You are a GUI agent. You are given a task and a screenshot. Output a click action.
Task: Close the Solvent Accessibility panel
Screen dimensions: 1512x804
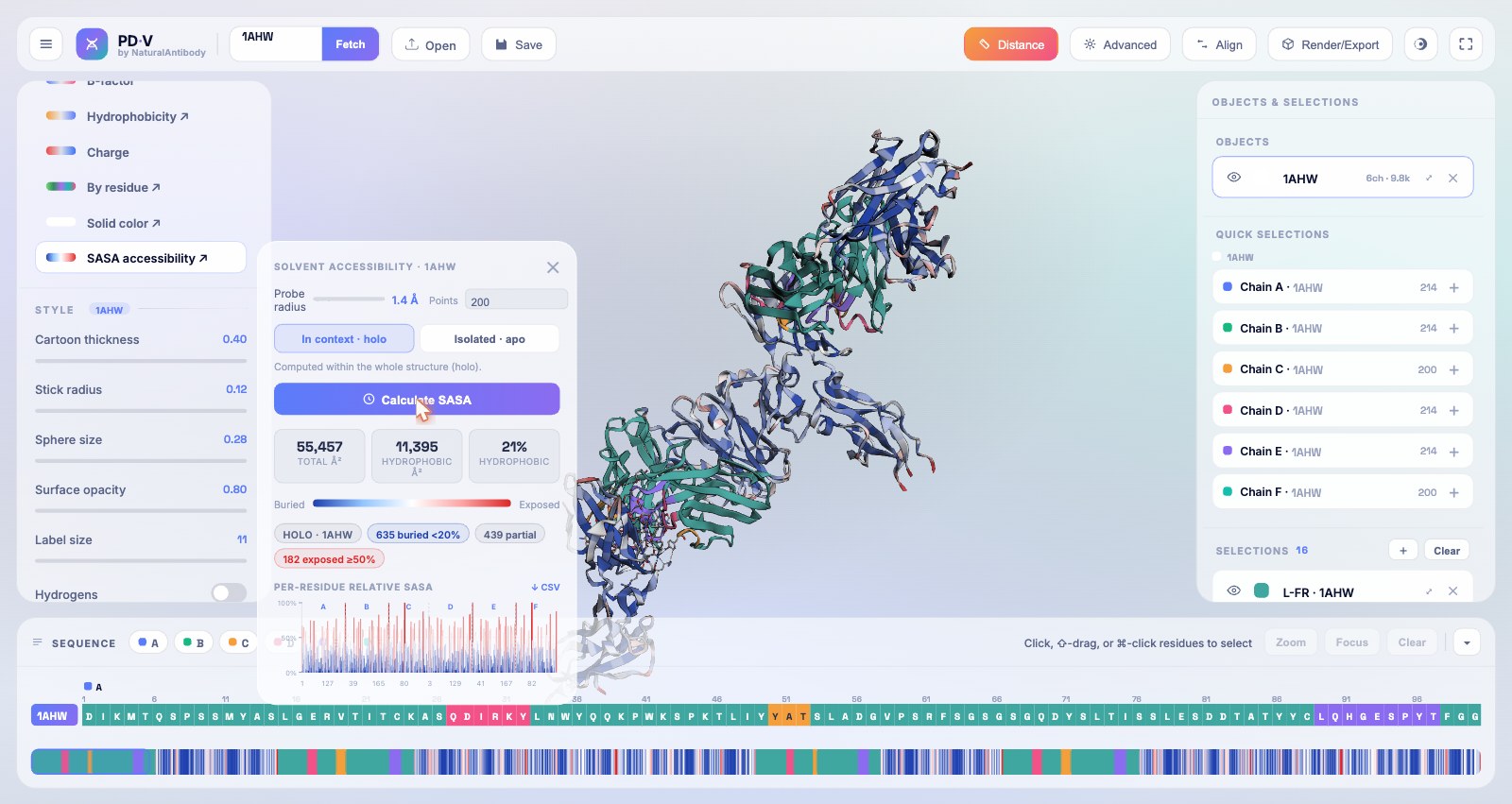point(553,267)
